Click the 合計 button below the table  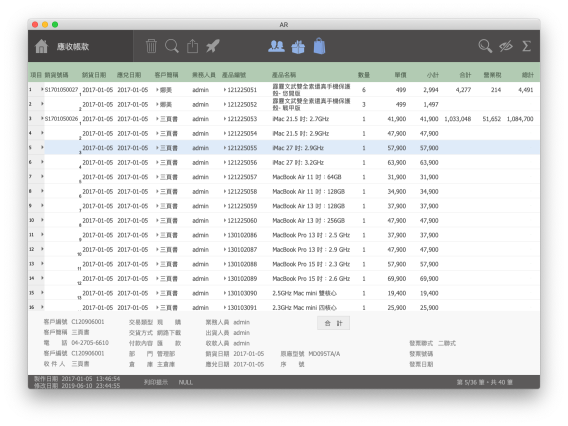(333, 323)
